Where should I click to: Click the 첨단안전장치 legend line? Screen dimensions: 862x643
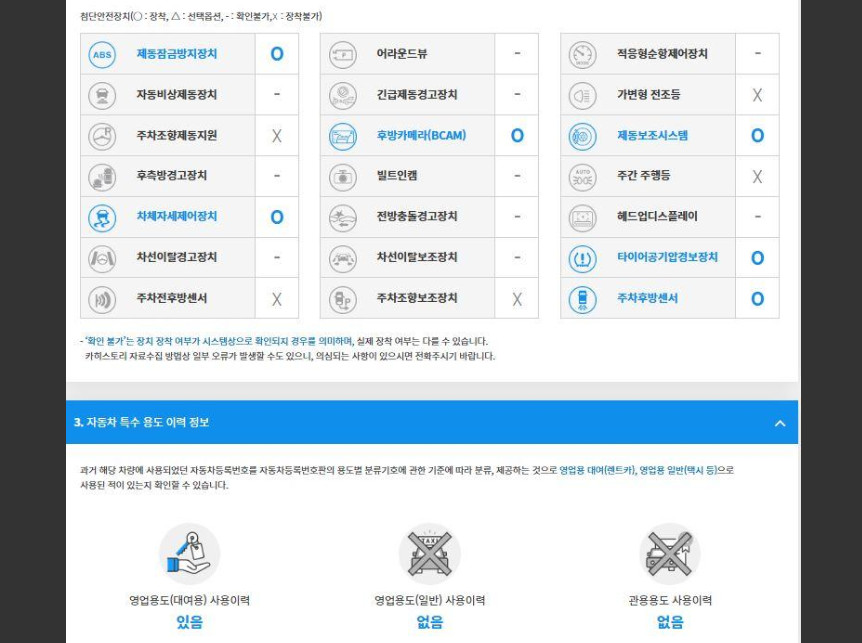coord(201,16)
